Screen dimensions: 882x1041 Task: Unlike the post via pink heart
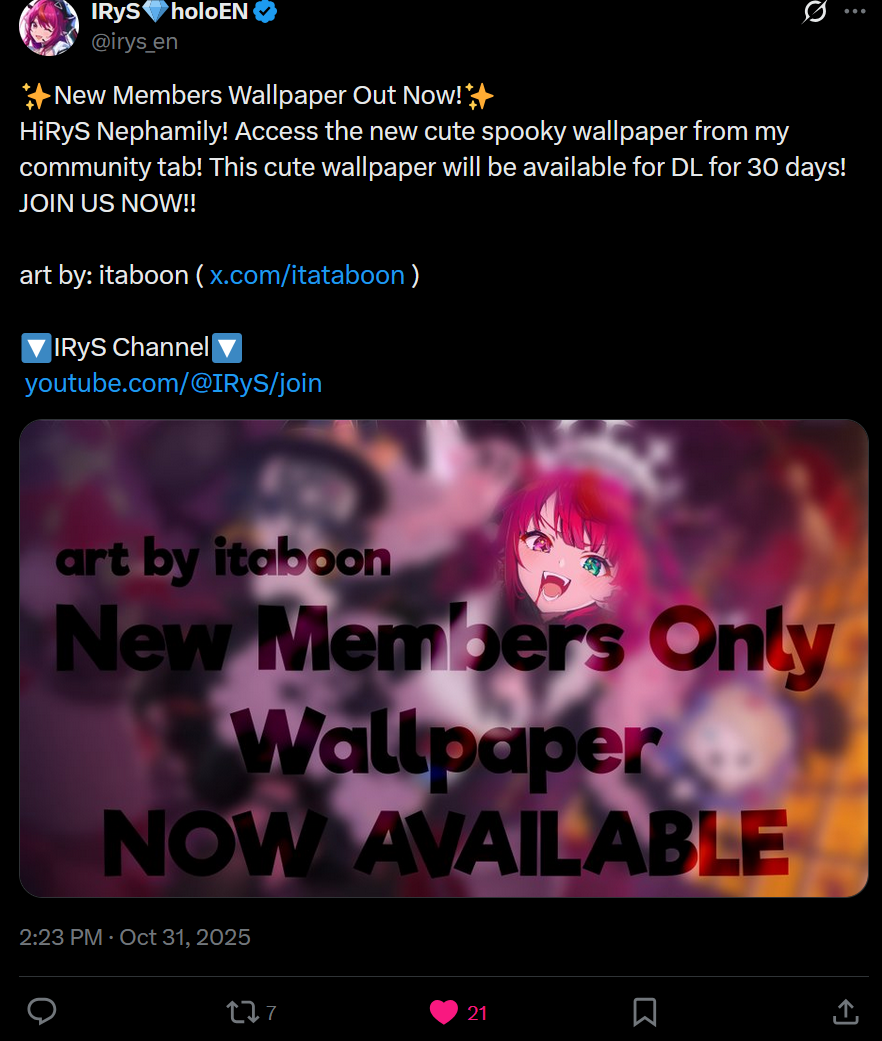[443, 1012]
